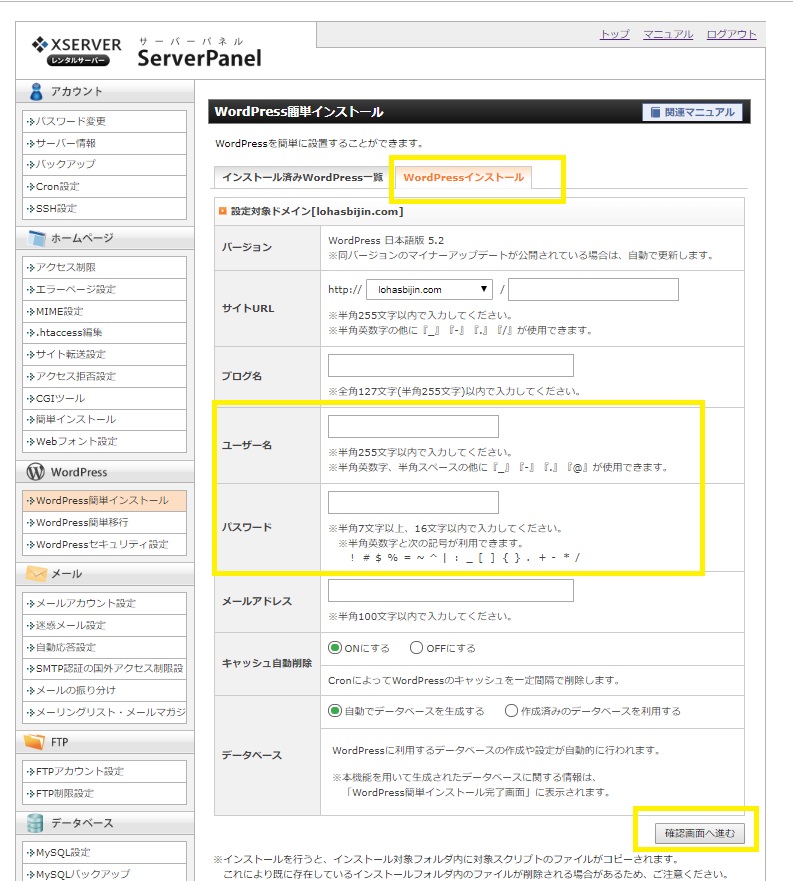Open アクセス制限 menu item

[105, 267]
